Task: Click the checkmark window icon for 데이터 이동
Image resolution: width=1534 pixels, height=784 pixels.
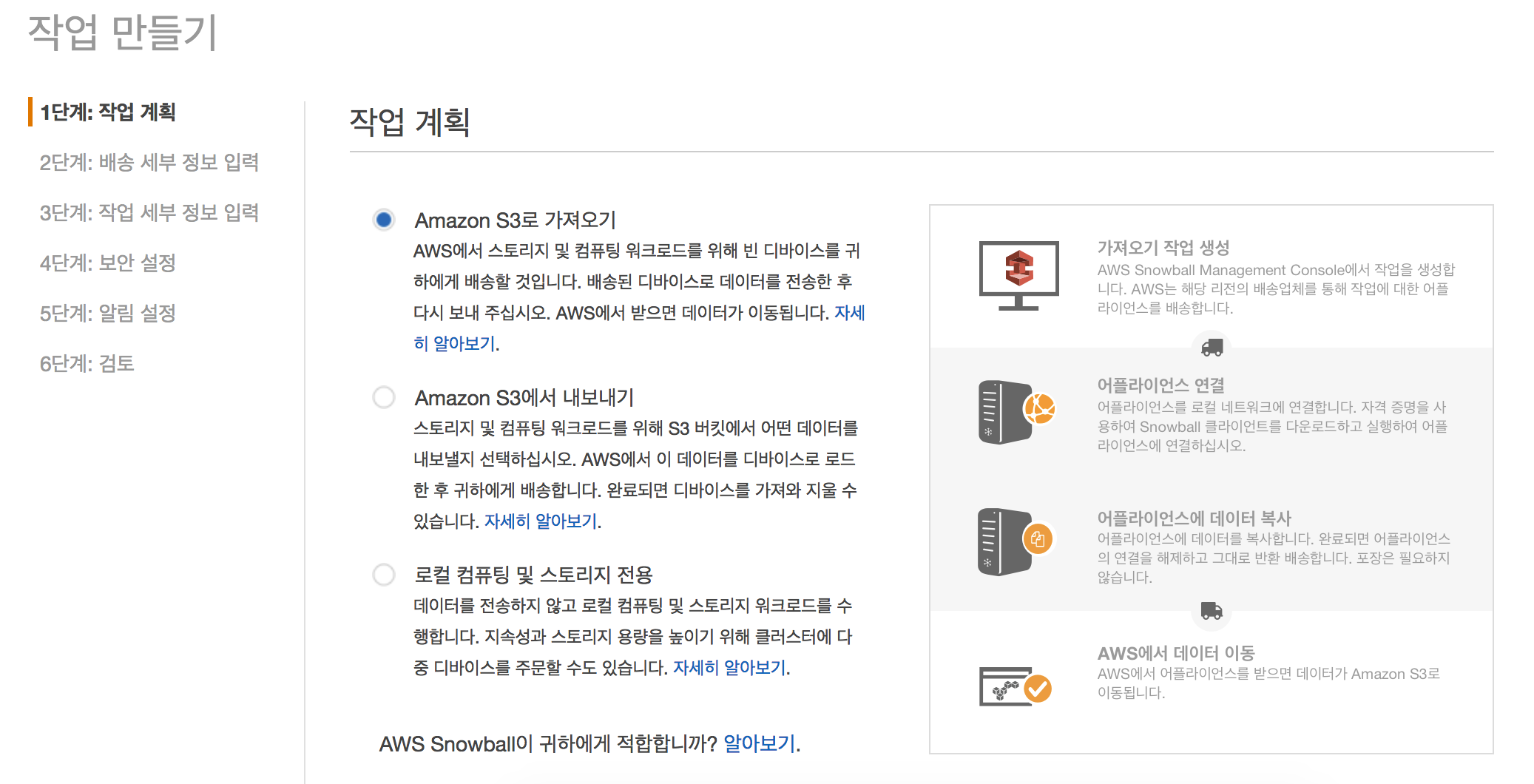Action: [1016, 686]
